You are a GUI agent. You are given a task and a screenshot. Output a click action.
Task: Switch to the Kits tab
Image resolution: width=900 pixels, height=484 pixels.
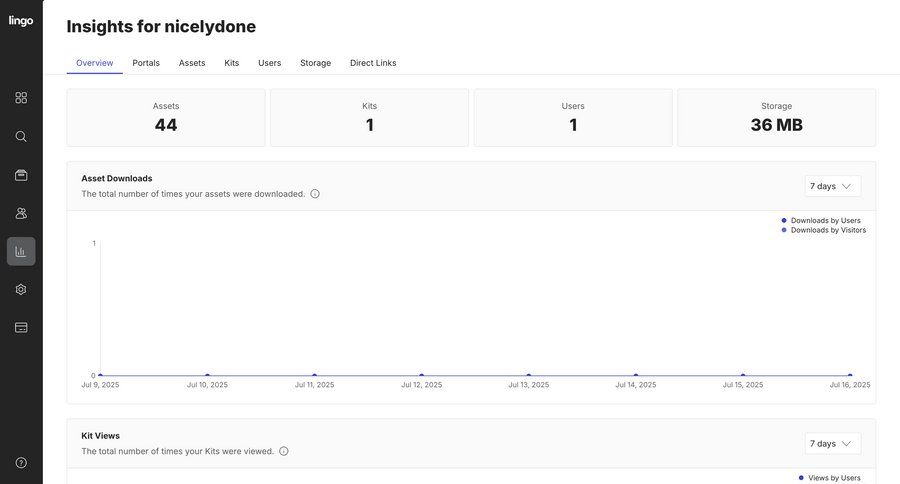coord(232,63)
